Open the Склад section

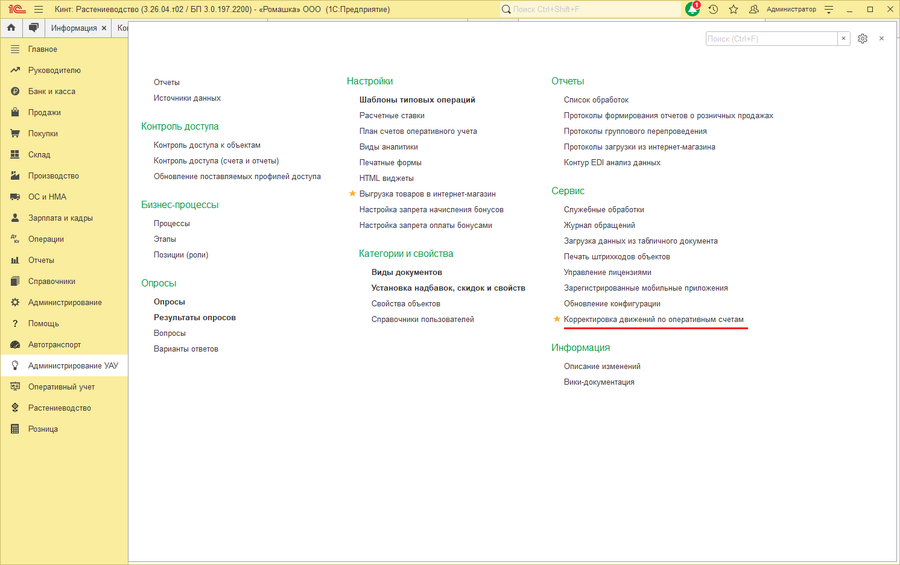click(x=64, y=154)
